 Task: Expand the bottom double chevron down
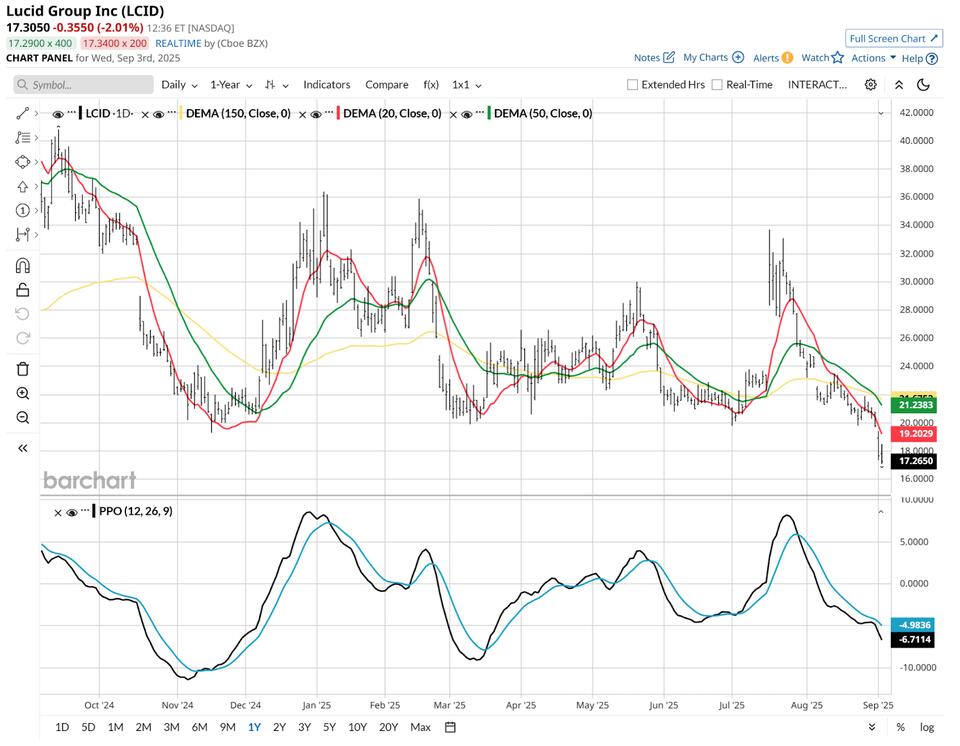pos(872,727)
